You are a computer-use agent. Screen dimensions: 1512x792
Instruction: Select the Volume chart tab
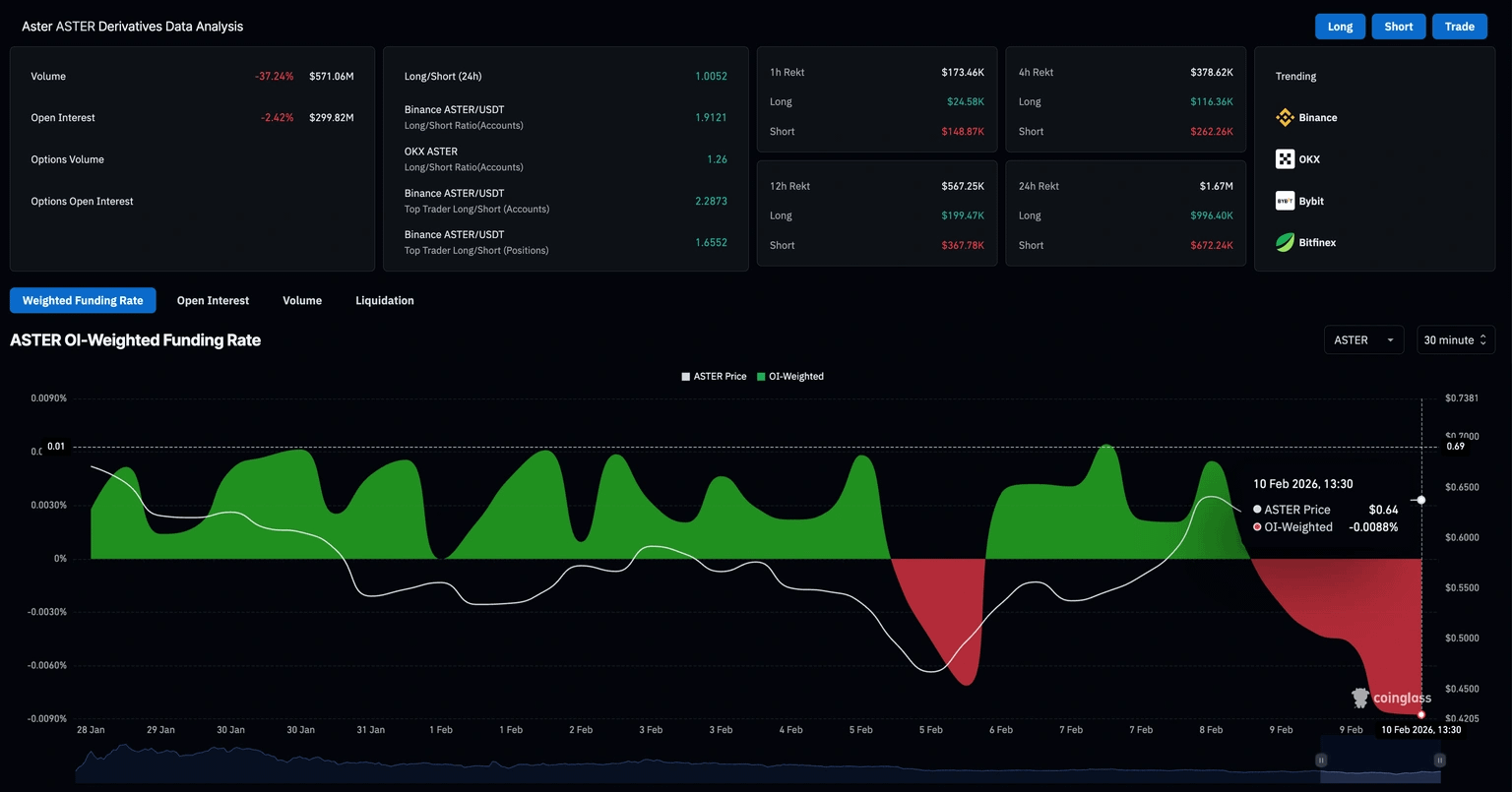(x=302, y=301)
